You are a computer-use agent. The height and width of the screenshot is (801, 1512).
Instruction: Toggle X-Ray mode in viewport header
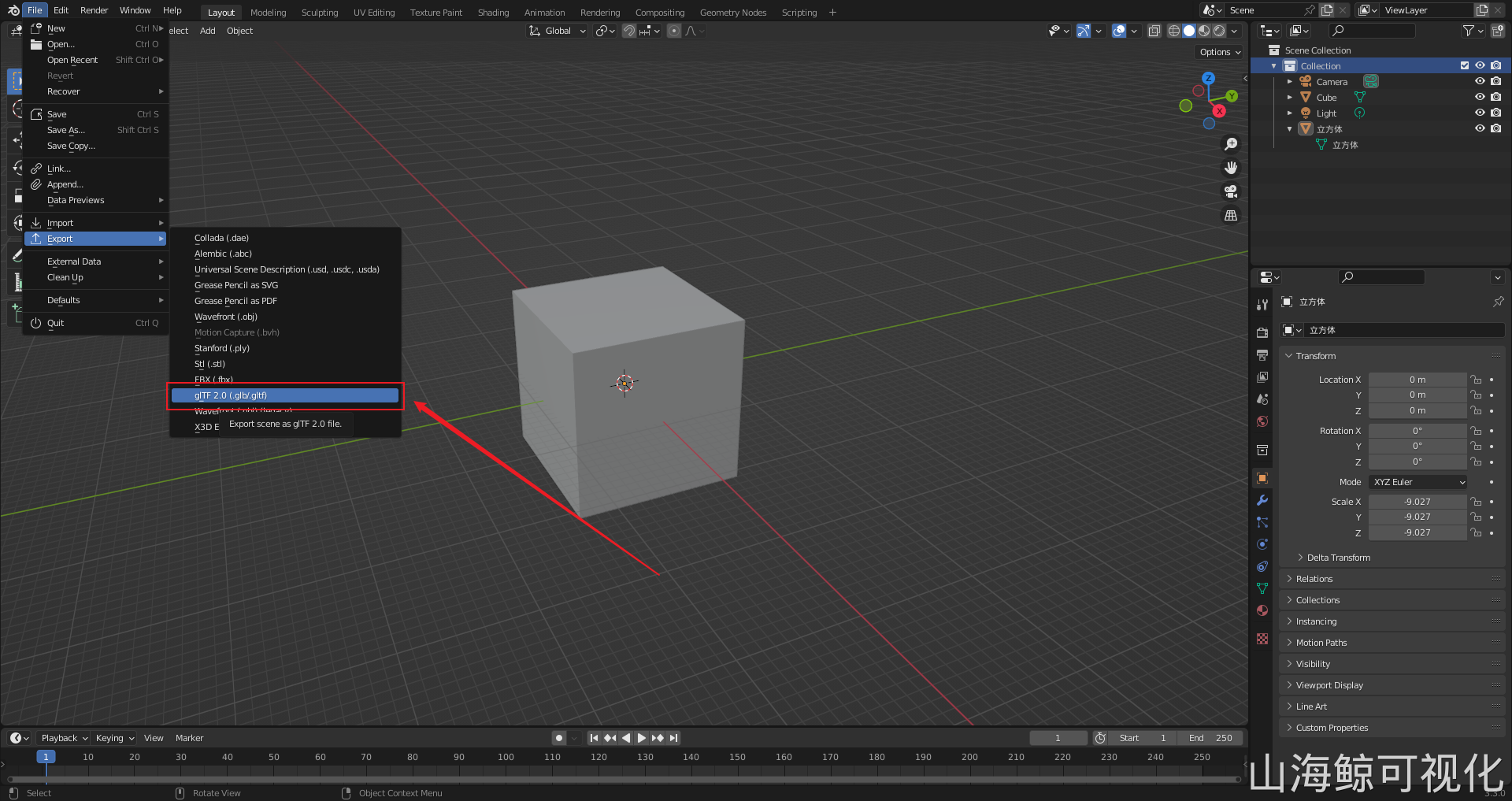pos(1154,31)
